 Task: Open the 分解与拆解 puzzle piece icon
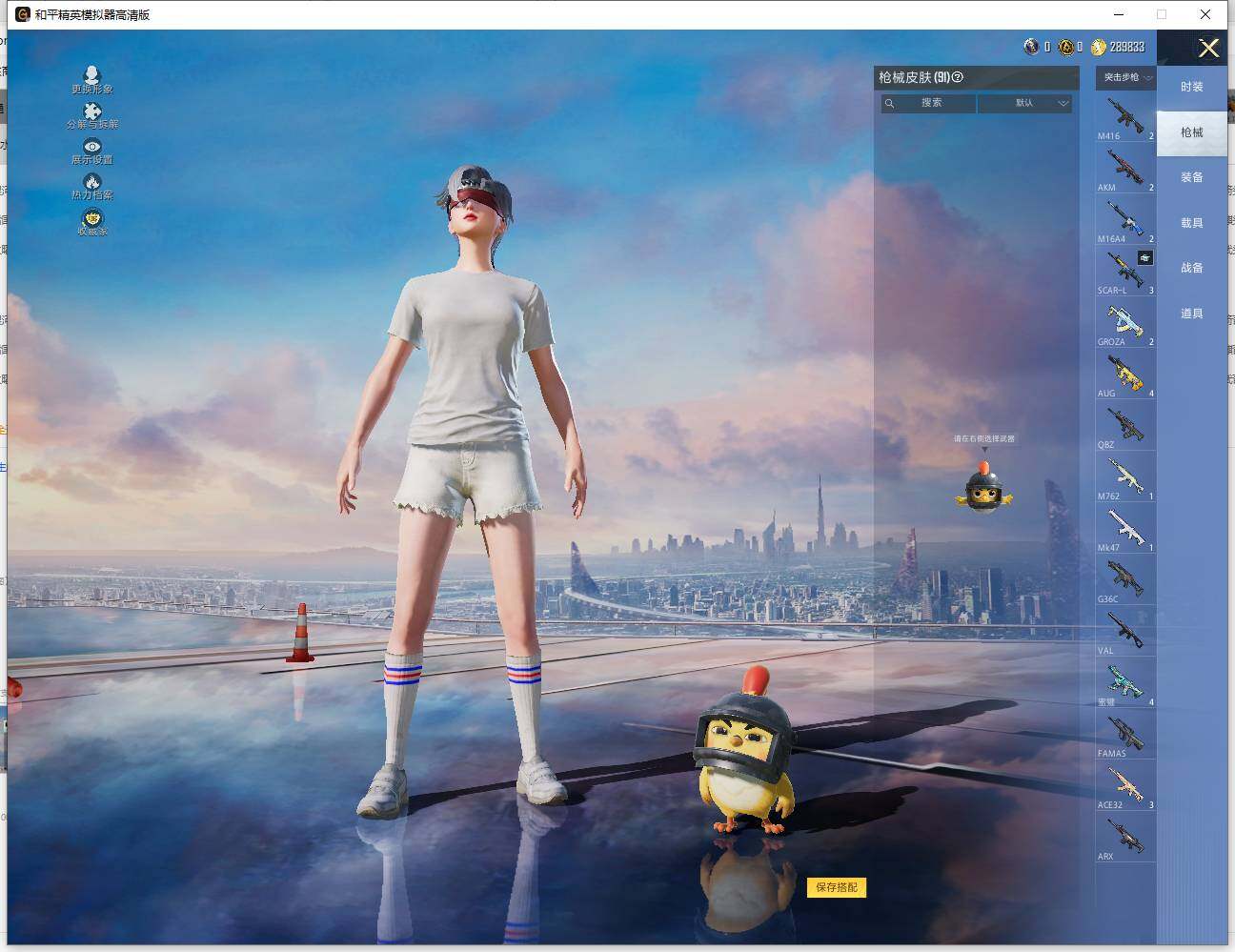point(91,111)
